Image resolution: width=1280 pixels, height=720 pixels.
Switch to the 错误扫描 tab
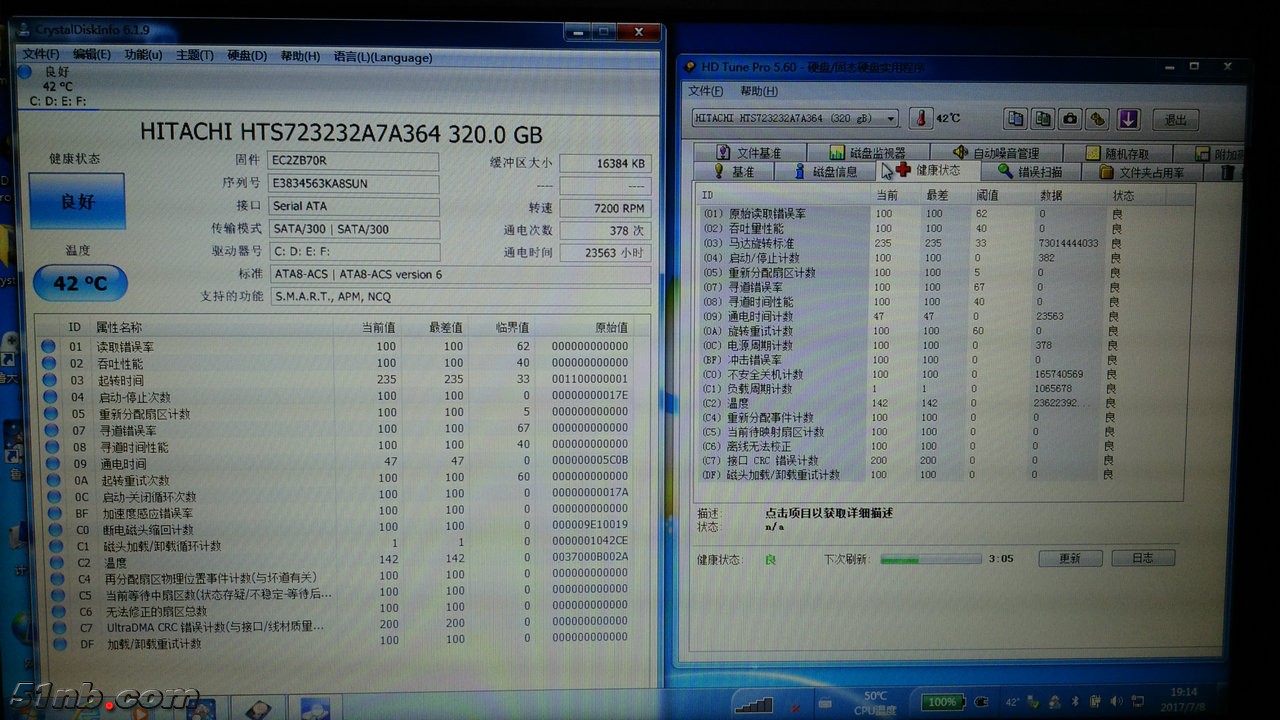tap(1030, 172)
